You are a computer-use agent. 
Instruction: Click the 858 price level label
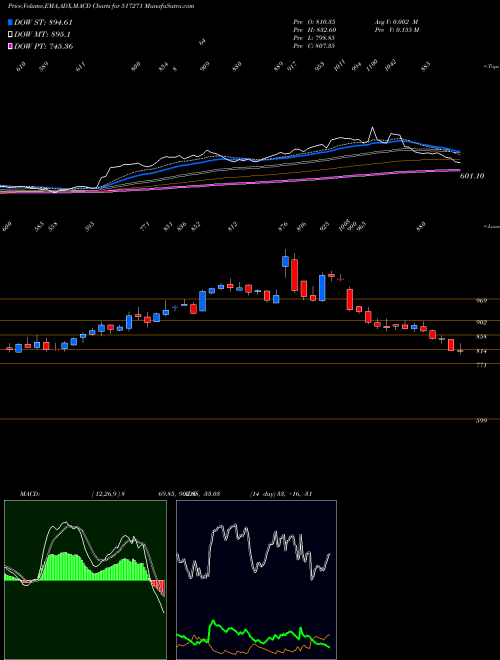(x=481, y=337)
